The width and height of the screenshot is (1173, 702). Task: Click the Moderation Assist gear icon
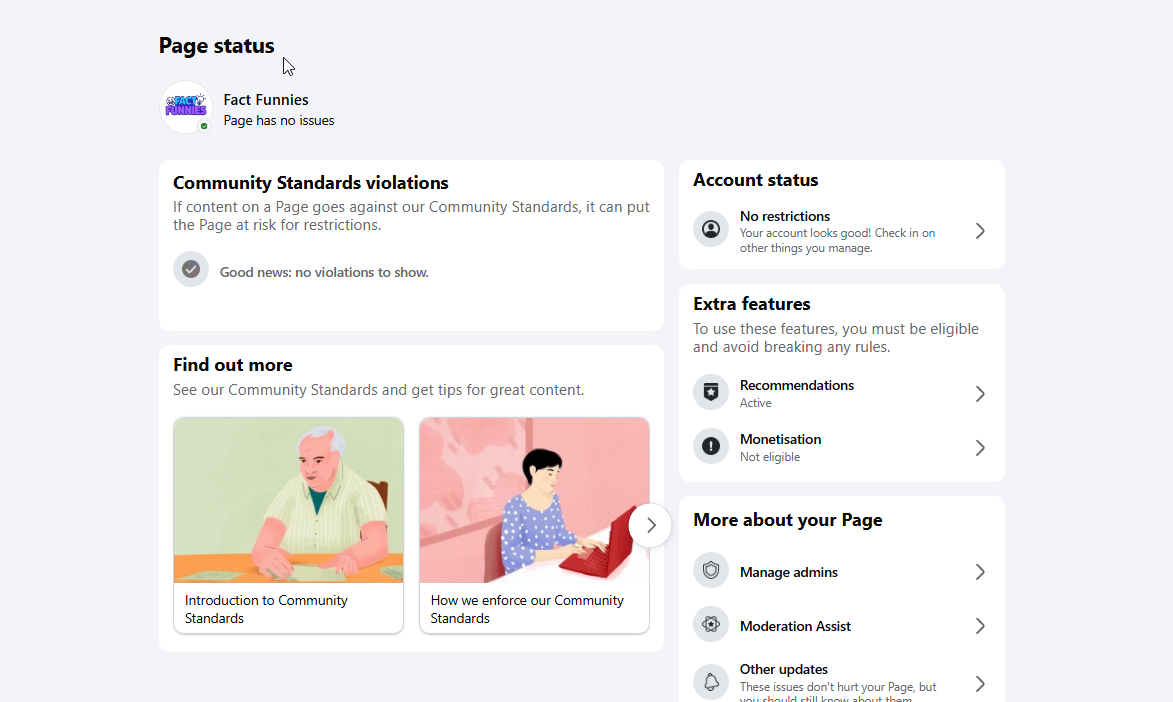(711, 624)
